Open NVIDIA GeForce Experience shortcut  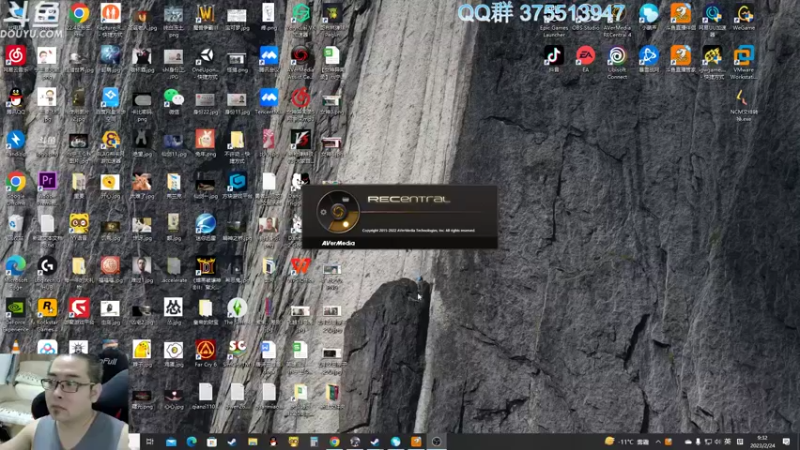click(x=16, y=314)
